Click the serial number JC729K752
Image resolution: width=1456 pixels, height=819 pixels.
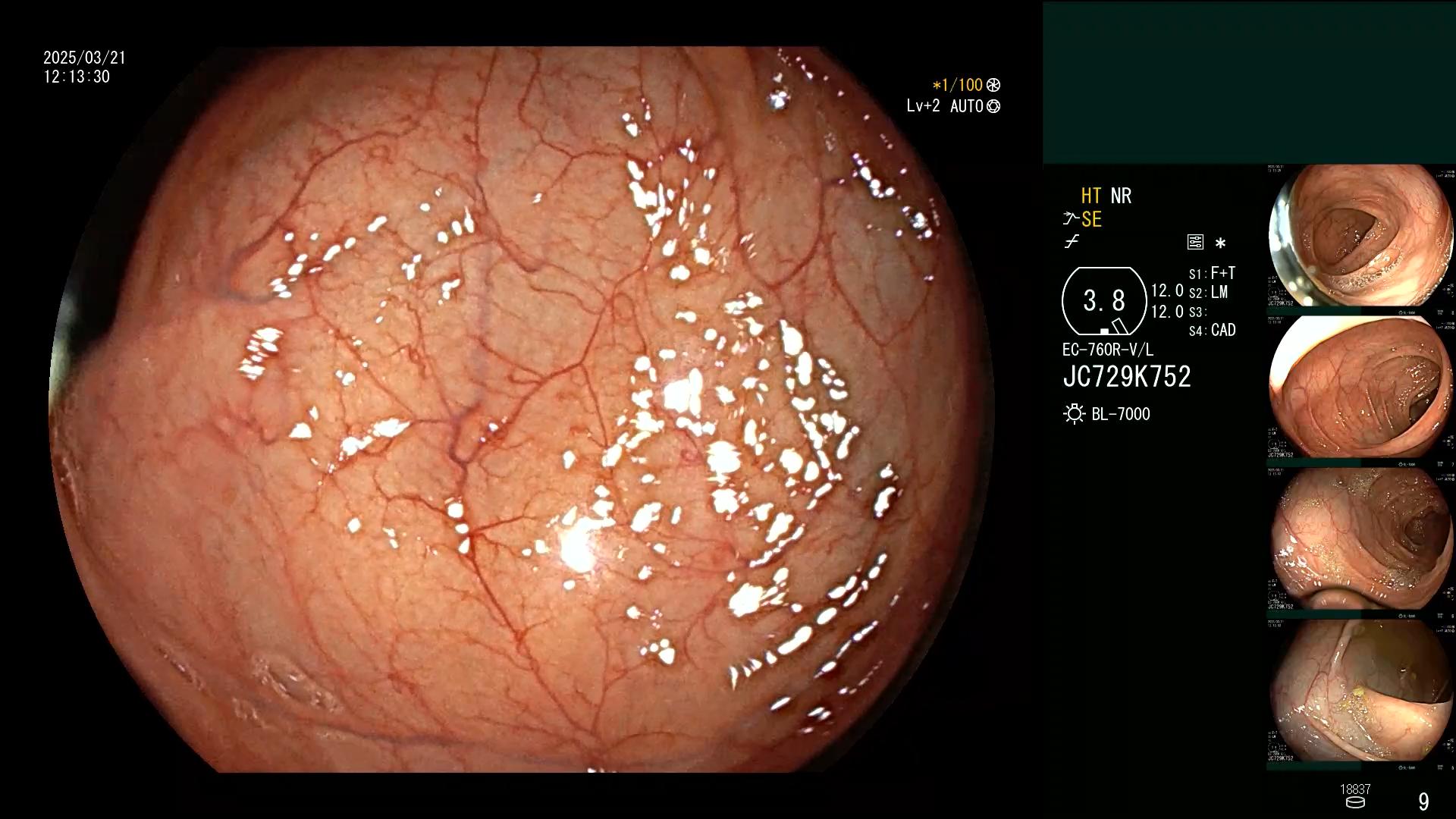(x=1127, y=377)
